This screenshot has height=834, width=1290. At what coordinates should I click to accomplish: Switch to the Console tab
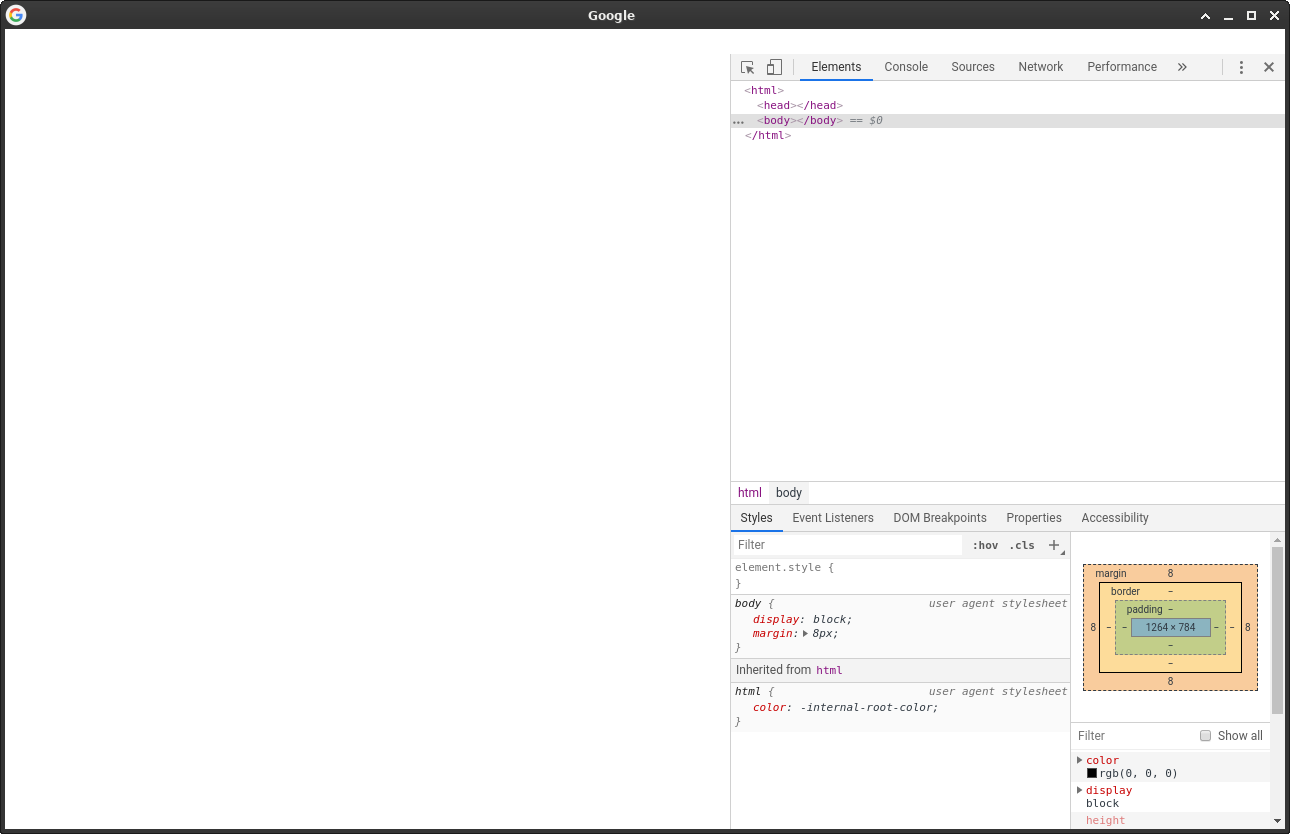point(905,66)
